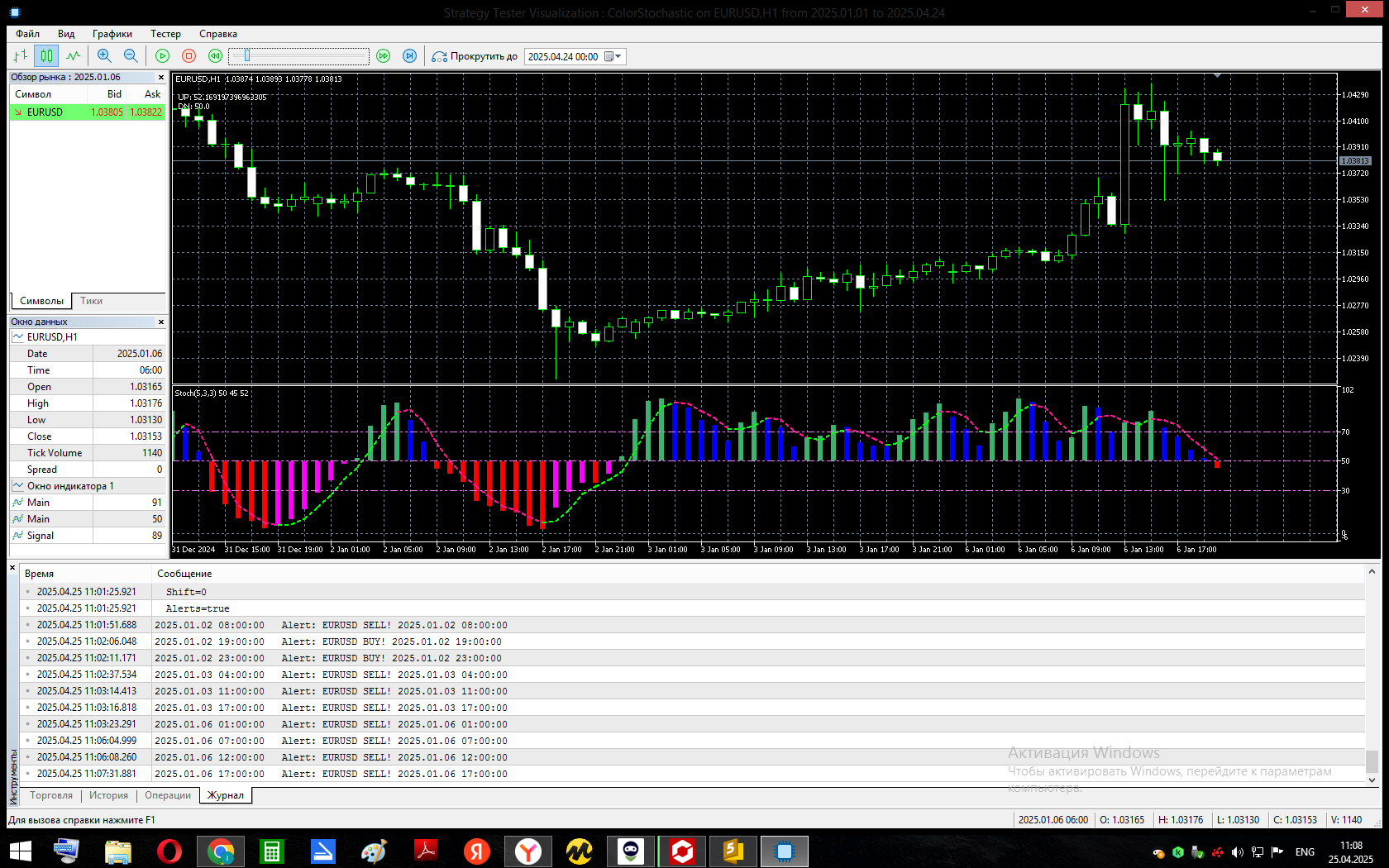The width and height of the screenshot is (1389, 868).
Task: Close the Обзор рынка panel
Action: 161,78
